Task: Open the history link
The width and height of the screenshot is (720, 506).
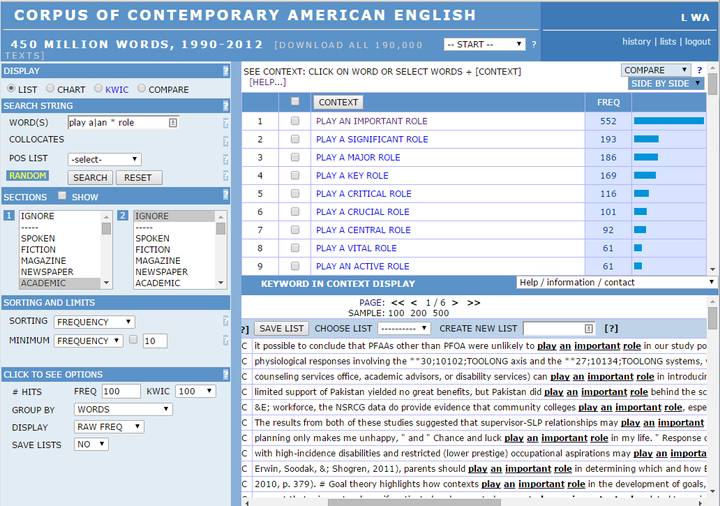Action: click(636, 41)
